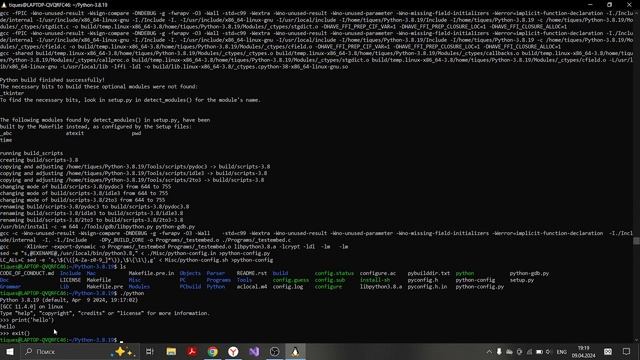Click the setup.py file name
Image resolution: width=640 pixels, height=360 pixels.
[522, 280]
